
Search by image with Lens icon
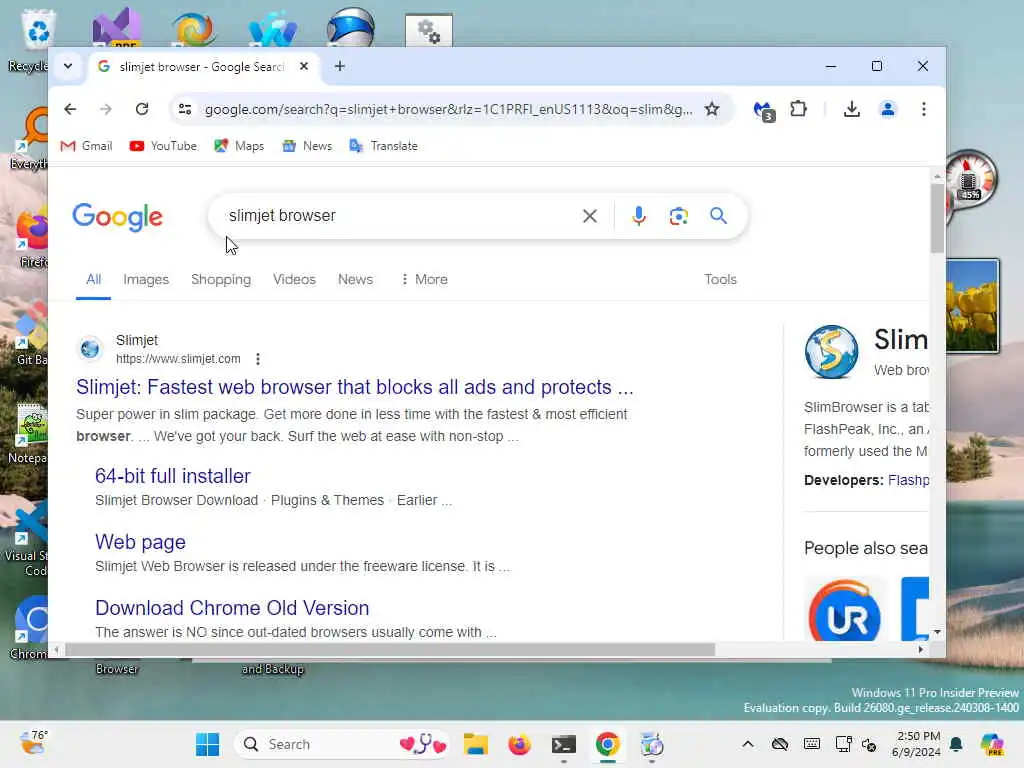[679, 216]
